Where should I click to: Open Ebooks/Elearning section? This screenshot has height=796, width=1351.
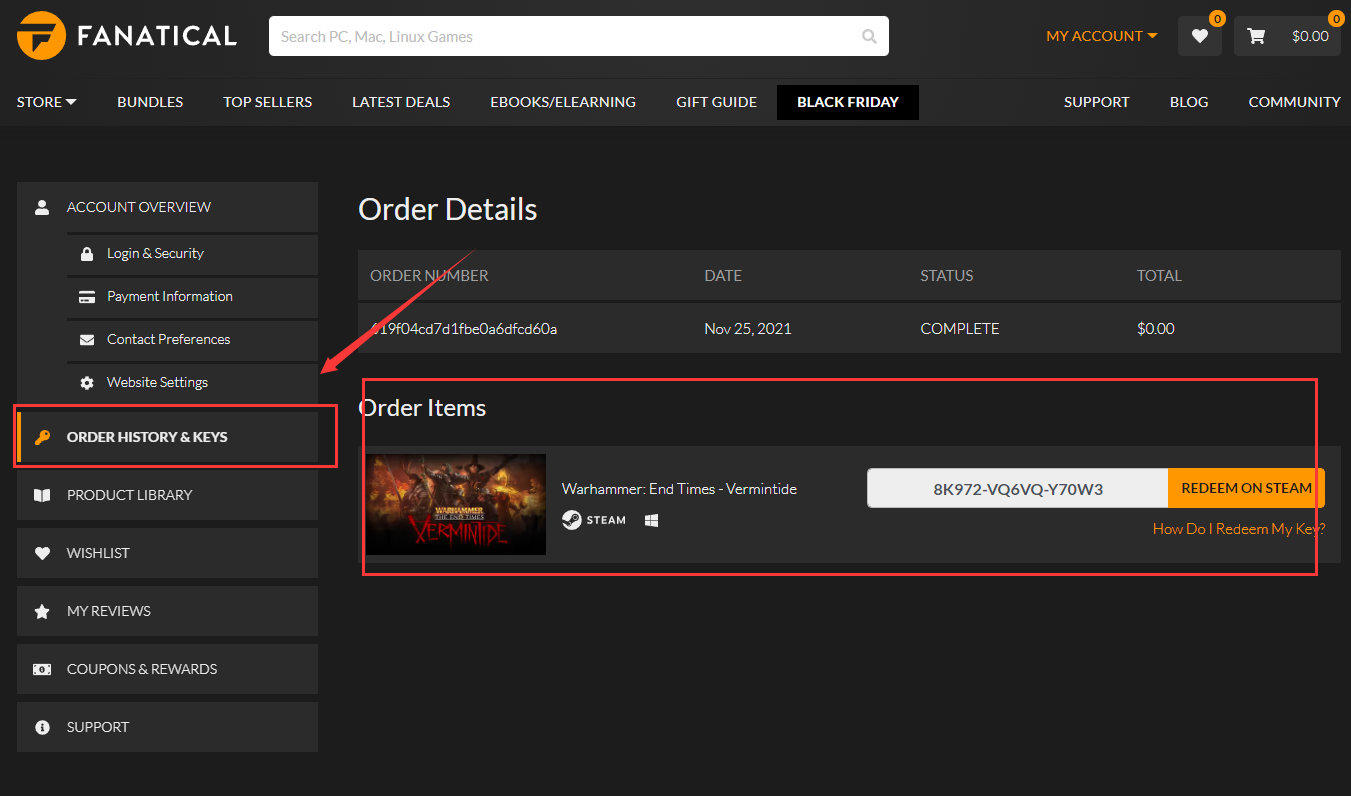pyautogui.click(x=563, y=102)
